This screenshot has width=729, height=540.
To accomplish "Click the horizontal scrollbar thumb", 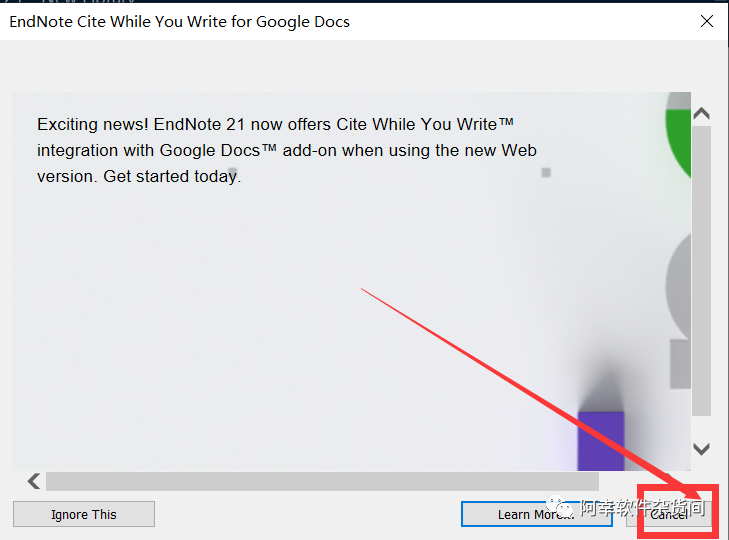I will [322, 481].
